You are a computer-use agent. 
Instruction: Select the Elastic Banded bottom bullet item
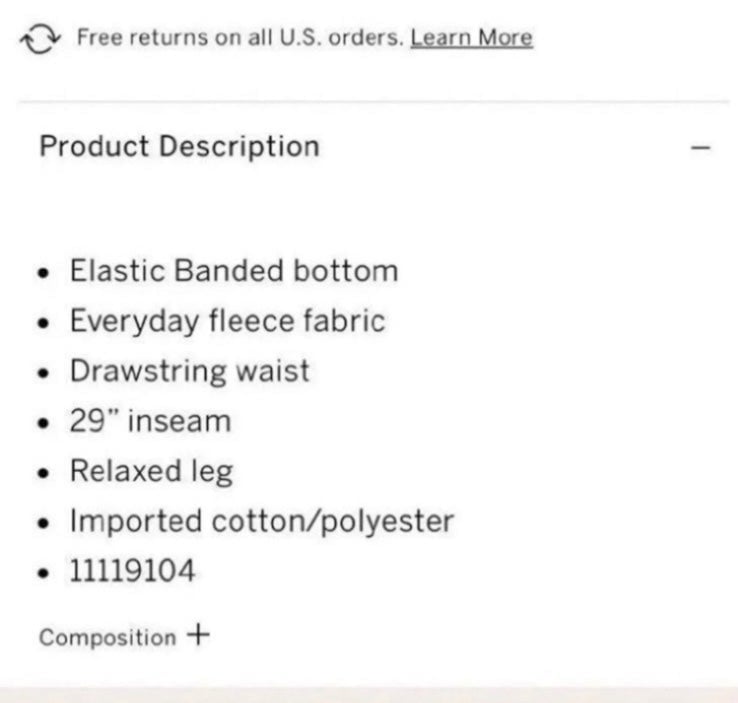[x=234, y=271]
